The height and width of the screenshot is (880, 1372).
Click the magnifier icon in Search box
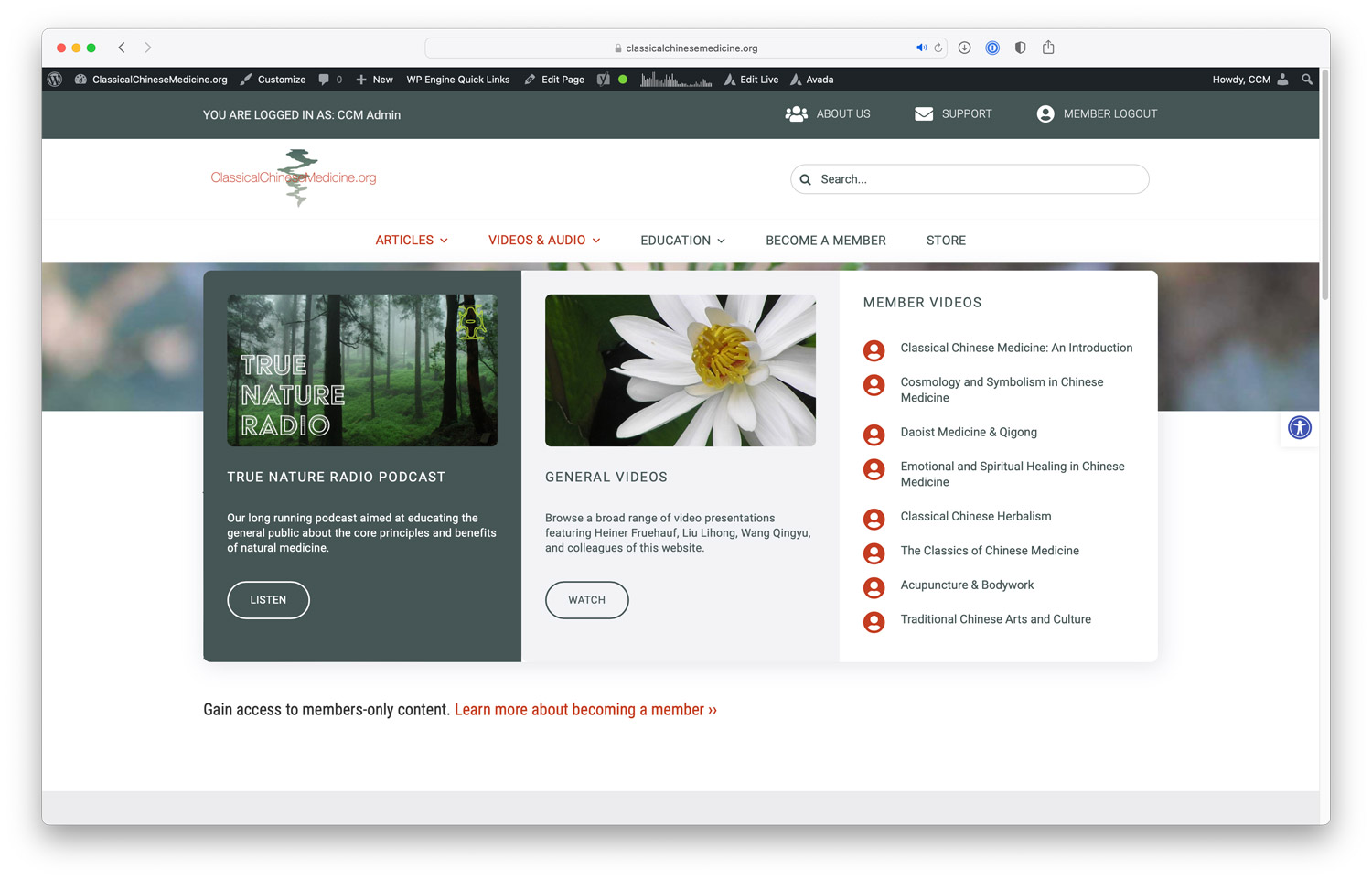[806, 179]
